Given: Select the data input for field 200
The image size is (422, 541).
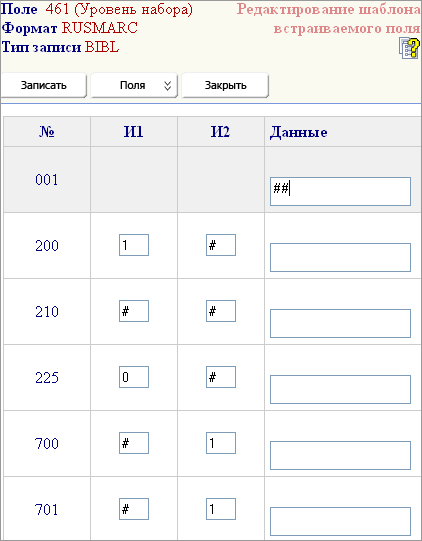Looking at the screenshot, I should click(340, 257).
